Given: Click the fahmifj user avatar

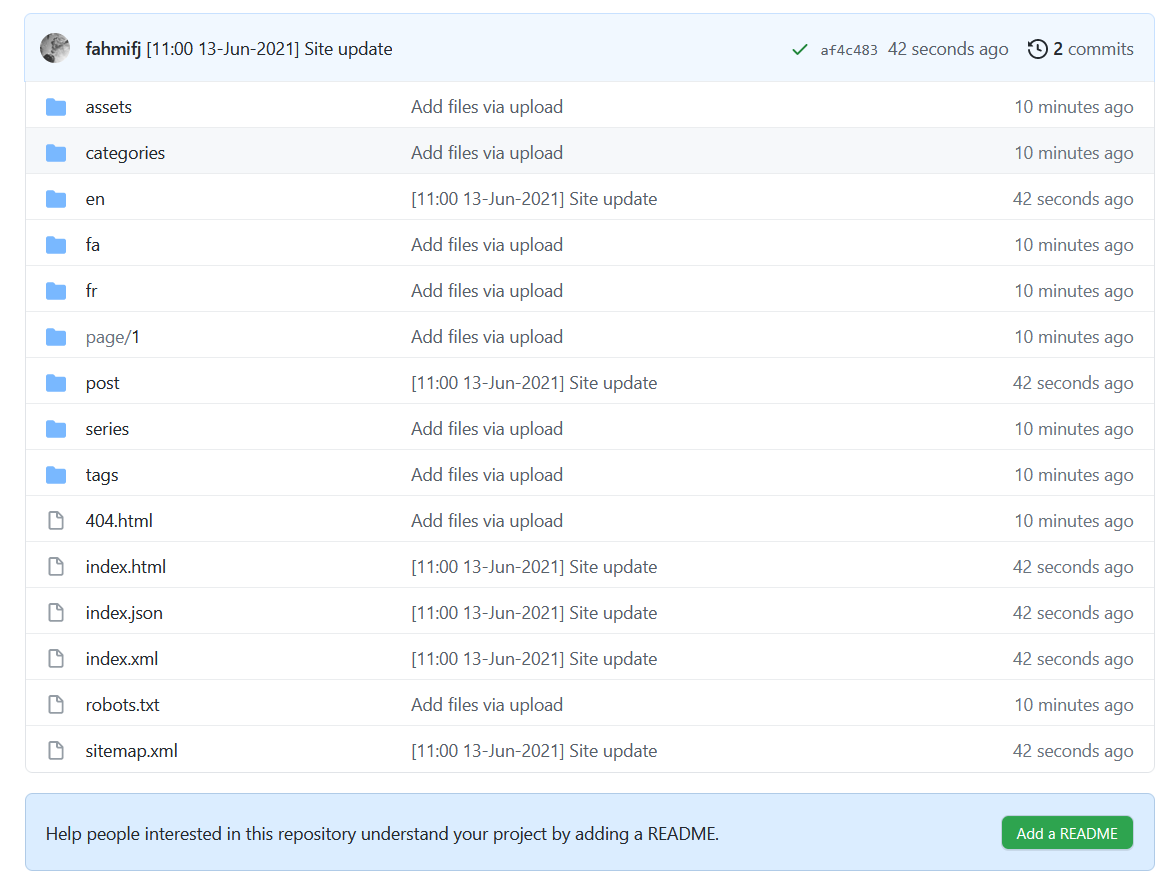Looking at the screenshot, I should (x=55, y=49).
